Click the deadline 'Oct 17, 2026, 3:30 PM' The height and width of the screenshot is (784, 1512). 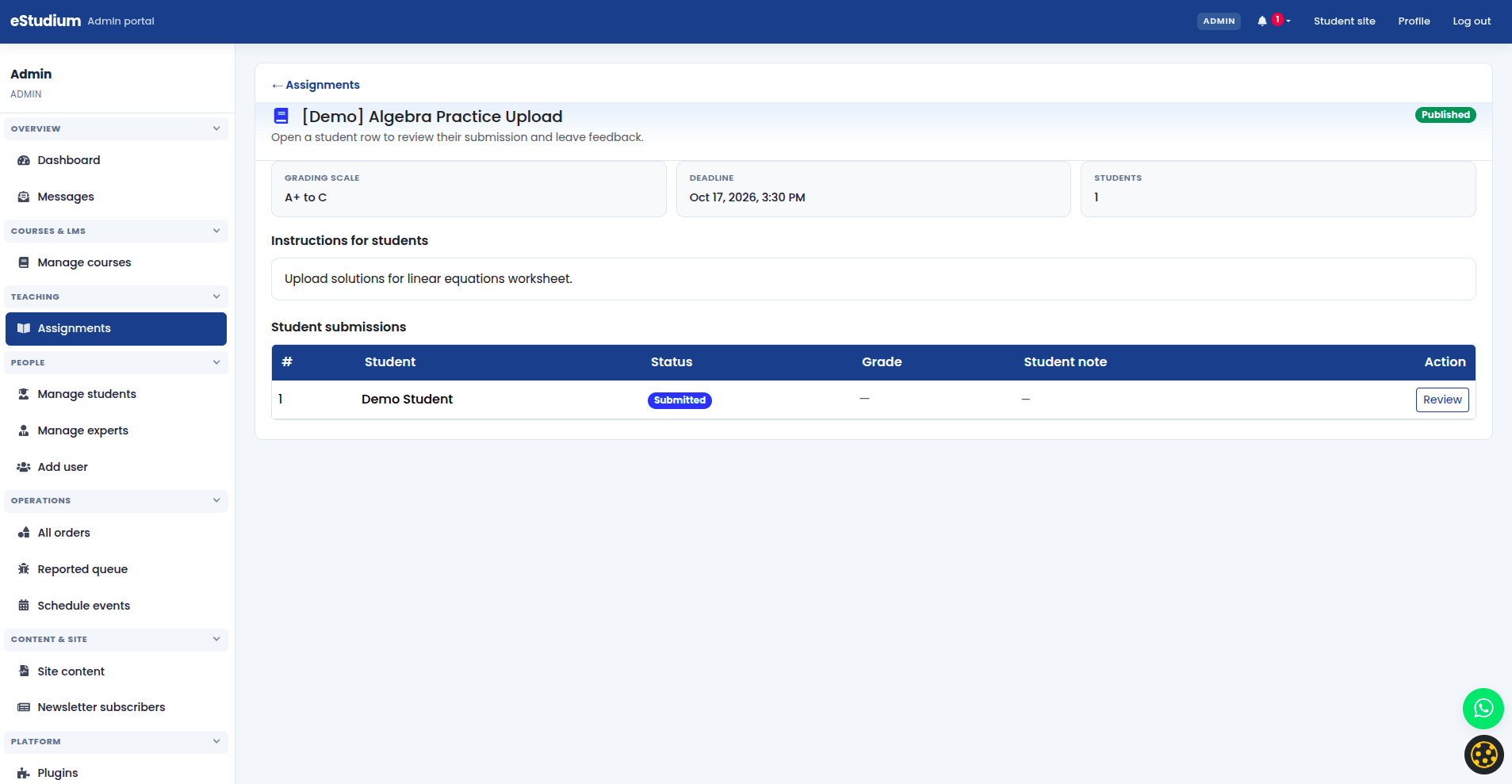coord(747,197)
